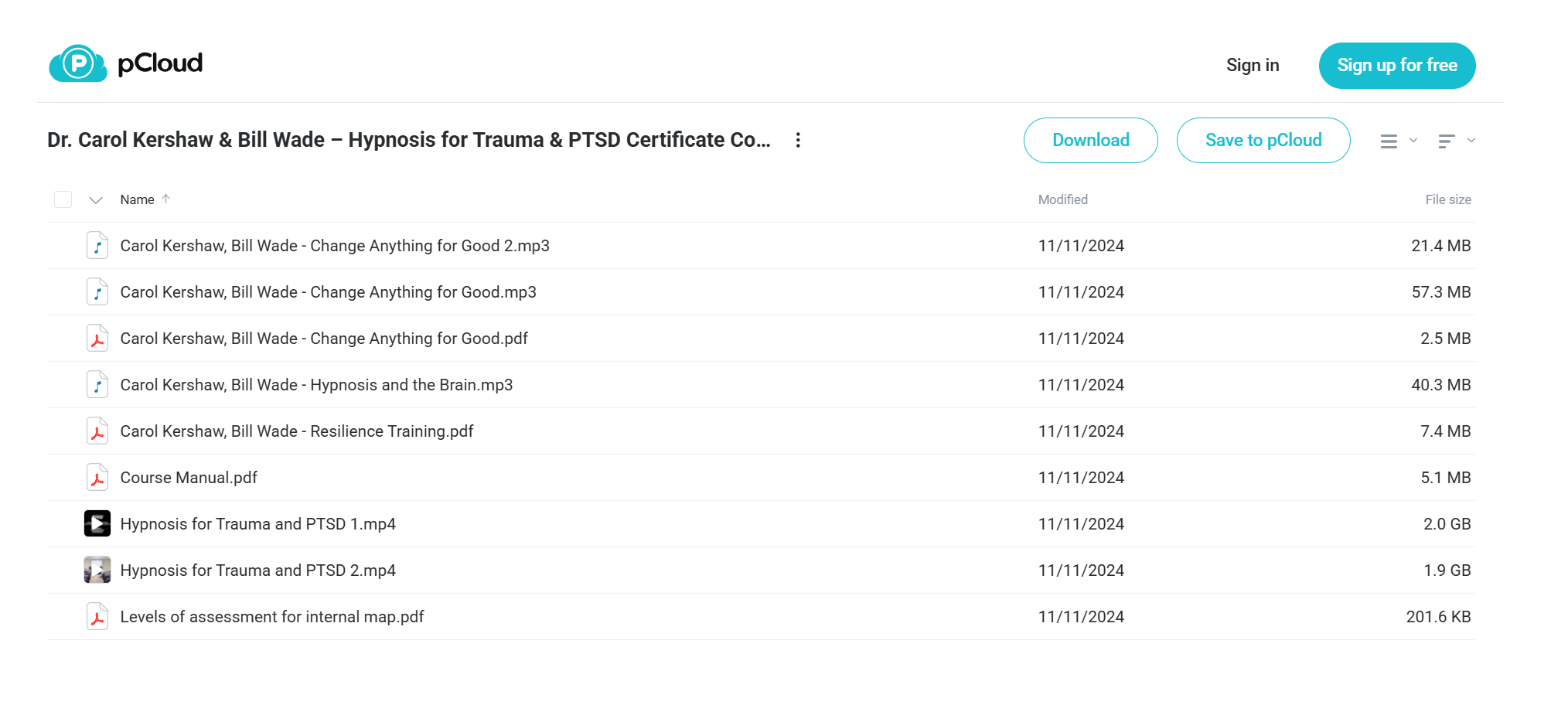Click the Sign up for free button
Image resolution: width=1568 pixels, height=705 pixels.
[1397, 66]
